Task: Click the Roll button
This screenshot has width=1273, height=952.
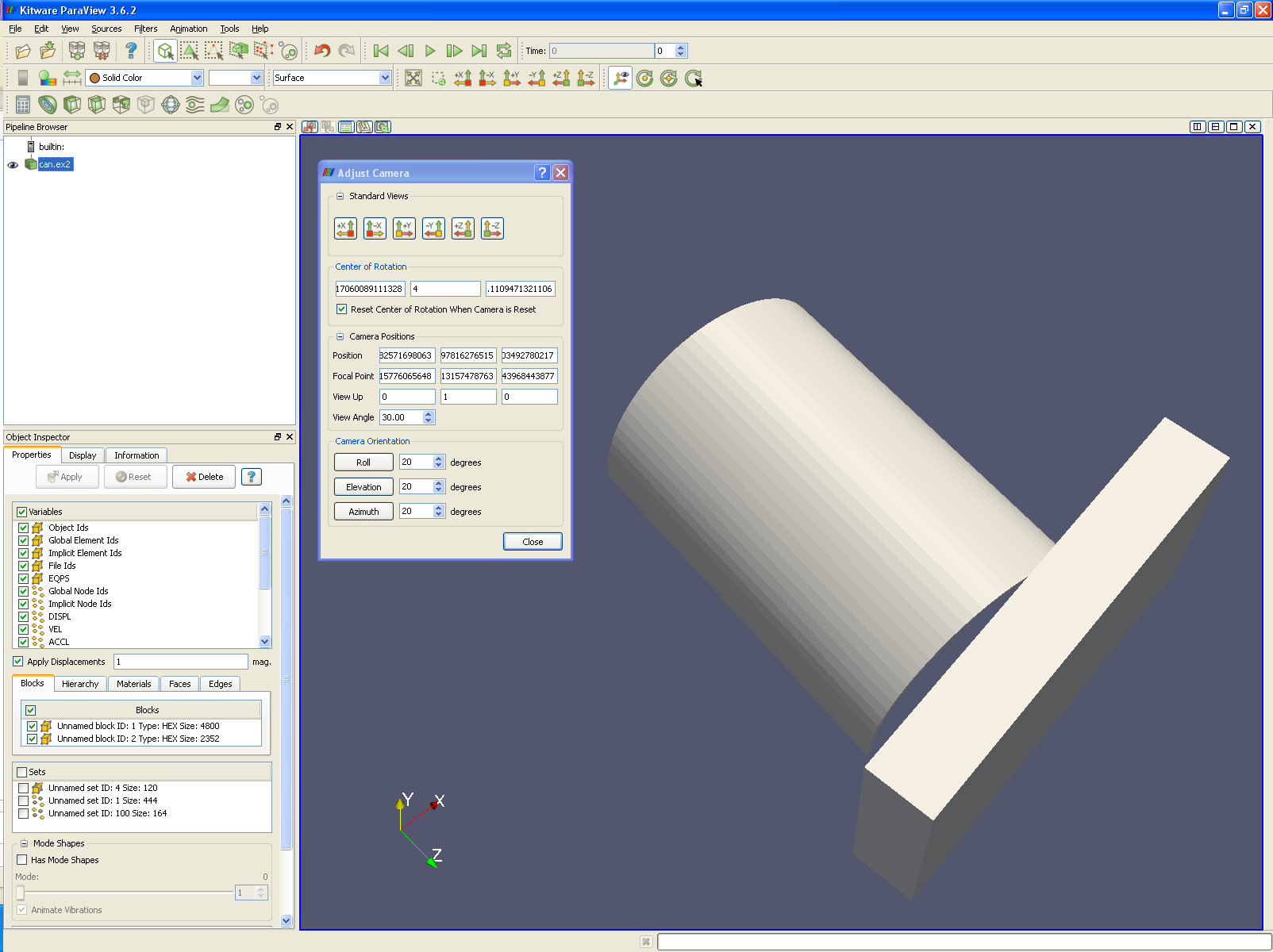Action: [x=363, y=463]
